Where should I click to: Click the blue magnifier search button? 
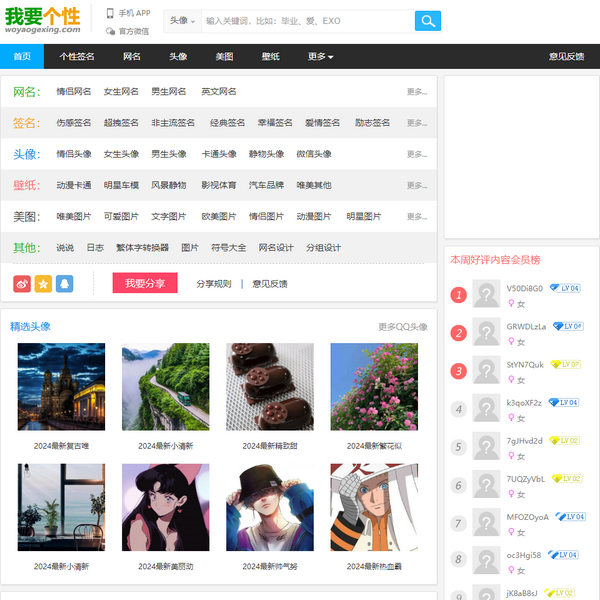[427, 21]
